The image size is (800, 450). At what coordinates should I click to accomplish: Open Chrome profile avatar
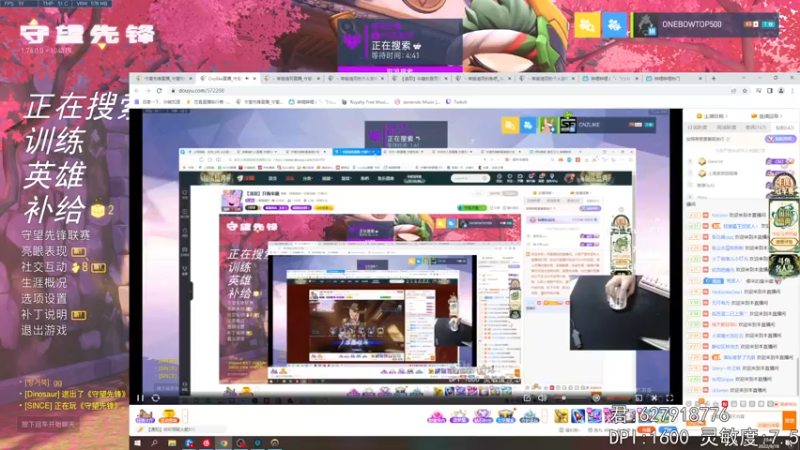(781, 90)
